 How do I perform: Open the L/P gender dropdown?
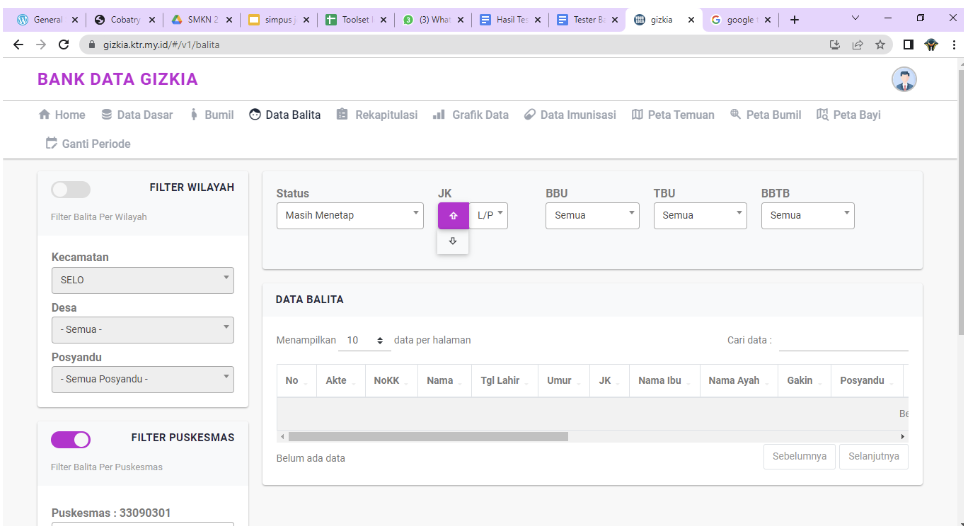[x=489, y=216]
